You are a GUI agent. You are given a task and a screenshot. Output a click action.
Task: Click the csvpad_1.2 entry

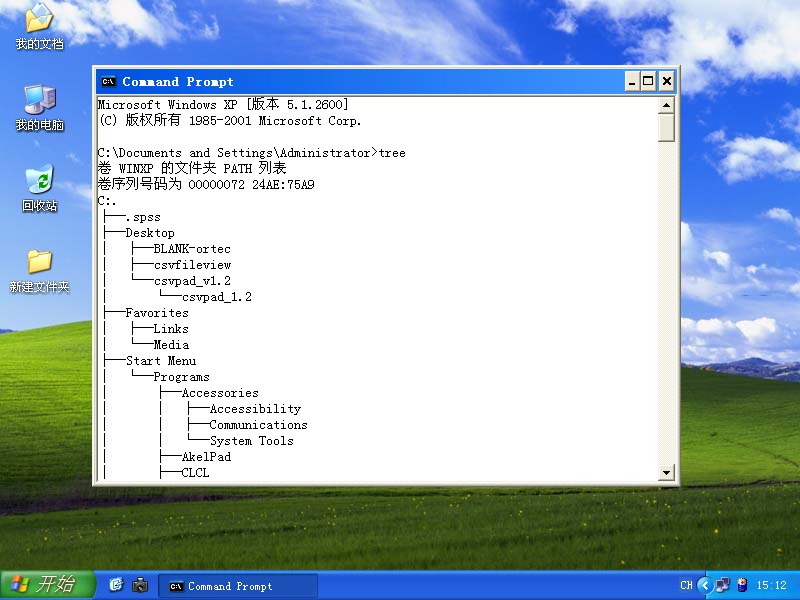tap(217, 297)
